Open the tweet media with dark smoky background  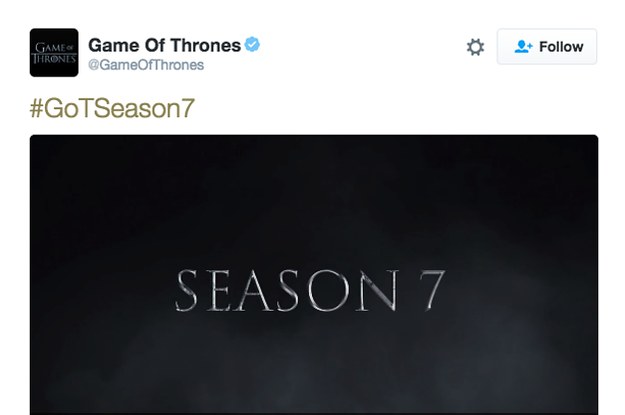314,275
